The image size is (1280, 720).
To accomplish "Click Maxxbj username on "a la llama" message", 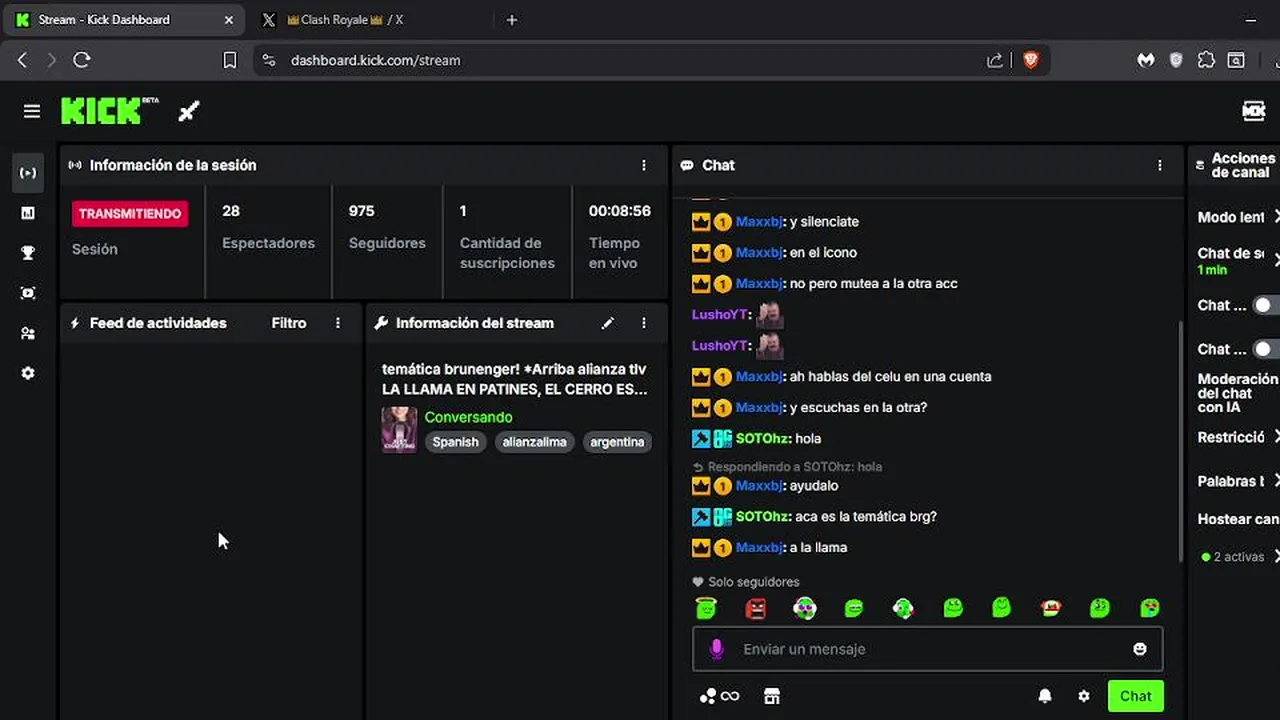I will (x=760, y=547).
